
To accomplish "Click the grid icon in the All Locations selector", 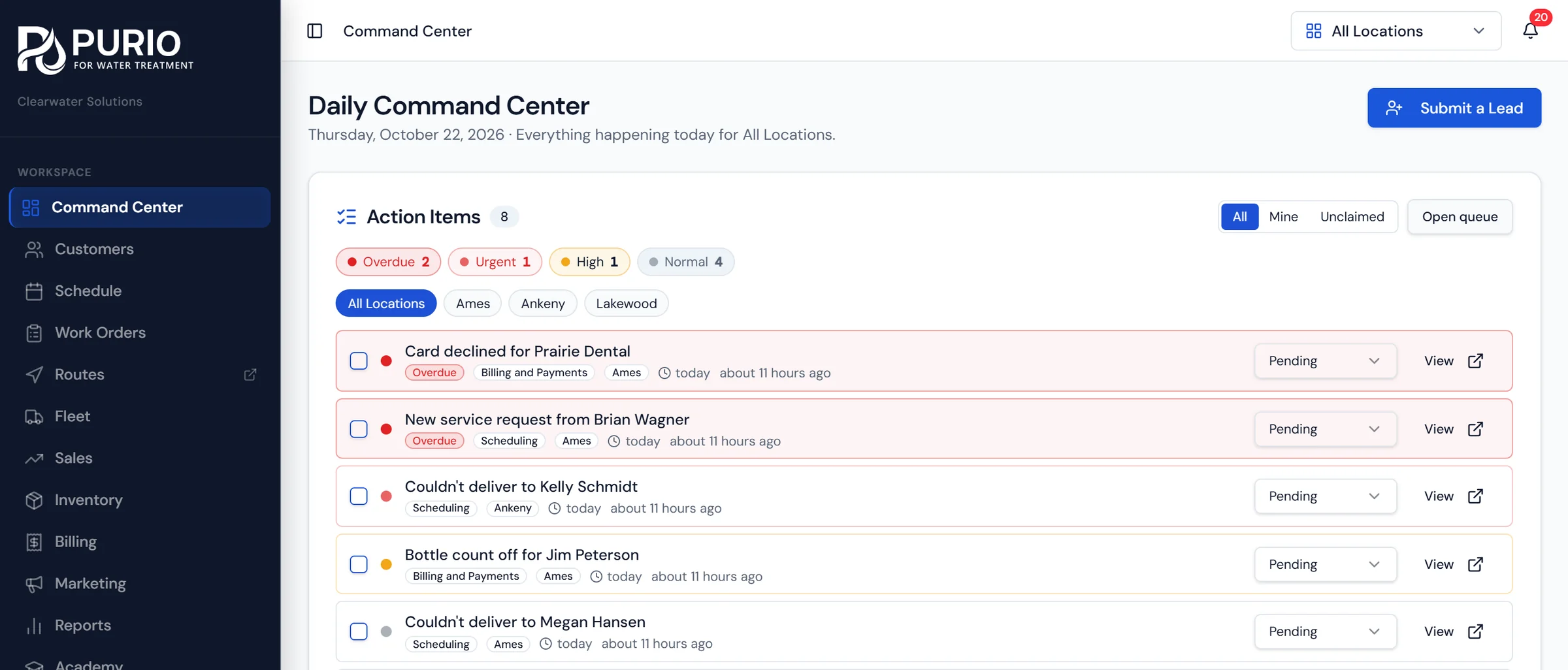I will pos(1313,31).
